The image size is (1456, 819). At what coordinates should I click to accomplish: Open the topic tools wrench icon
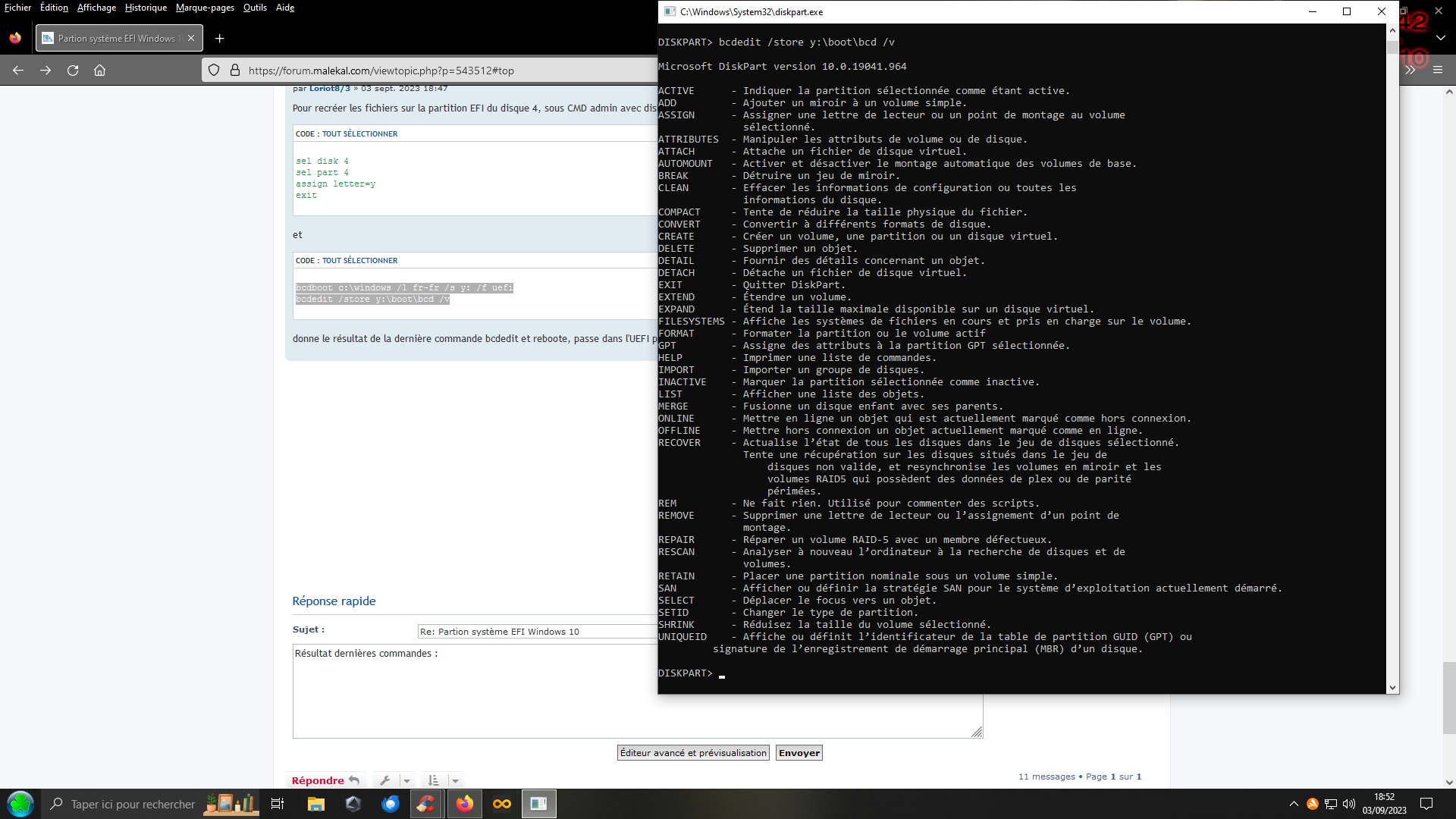tap(385, 780)
